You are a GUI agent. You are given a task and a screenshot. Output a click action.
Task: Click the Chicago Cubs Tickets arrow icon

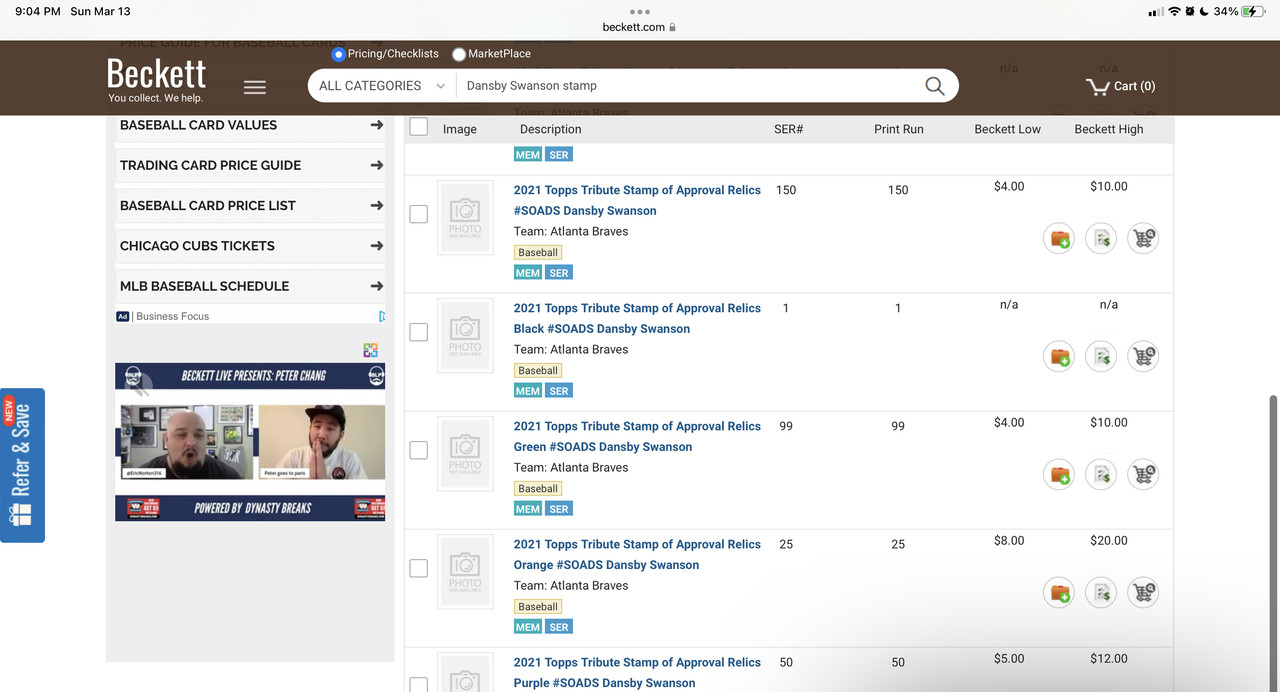(x=376, y=245)
